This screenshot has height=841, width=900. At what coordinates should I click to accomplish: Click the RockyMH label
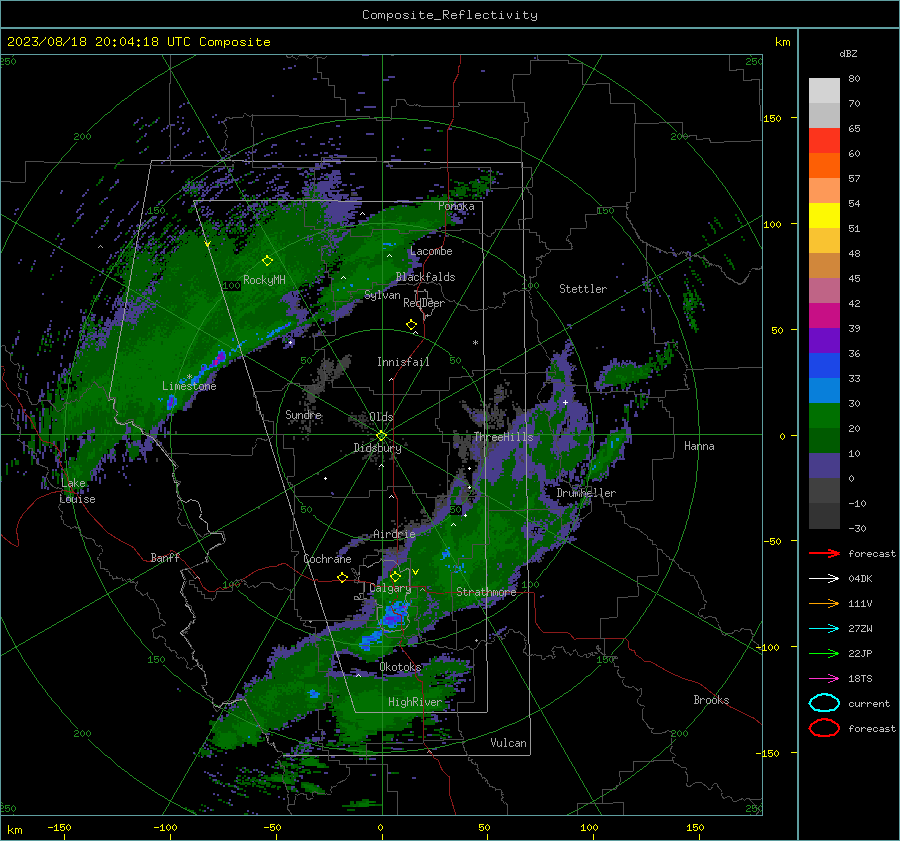point(264,280)
